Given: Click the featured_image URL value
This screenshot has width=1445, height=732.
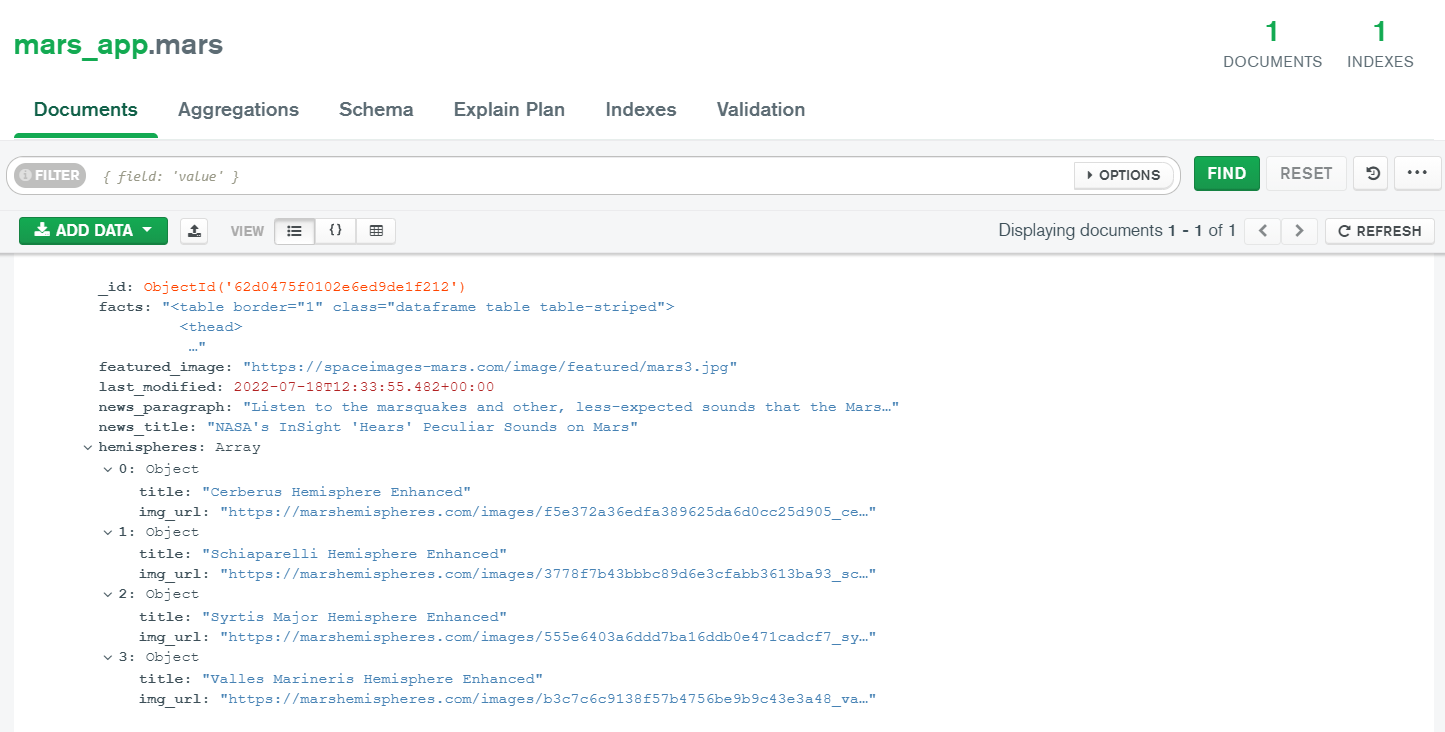Looking at the screenshot, I should [x=490, y=367].
